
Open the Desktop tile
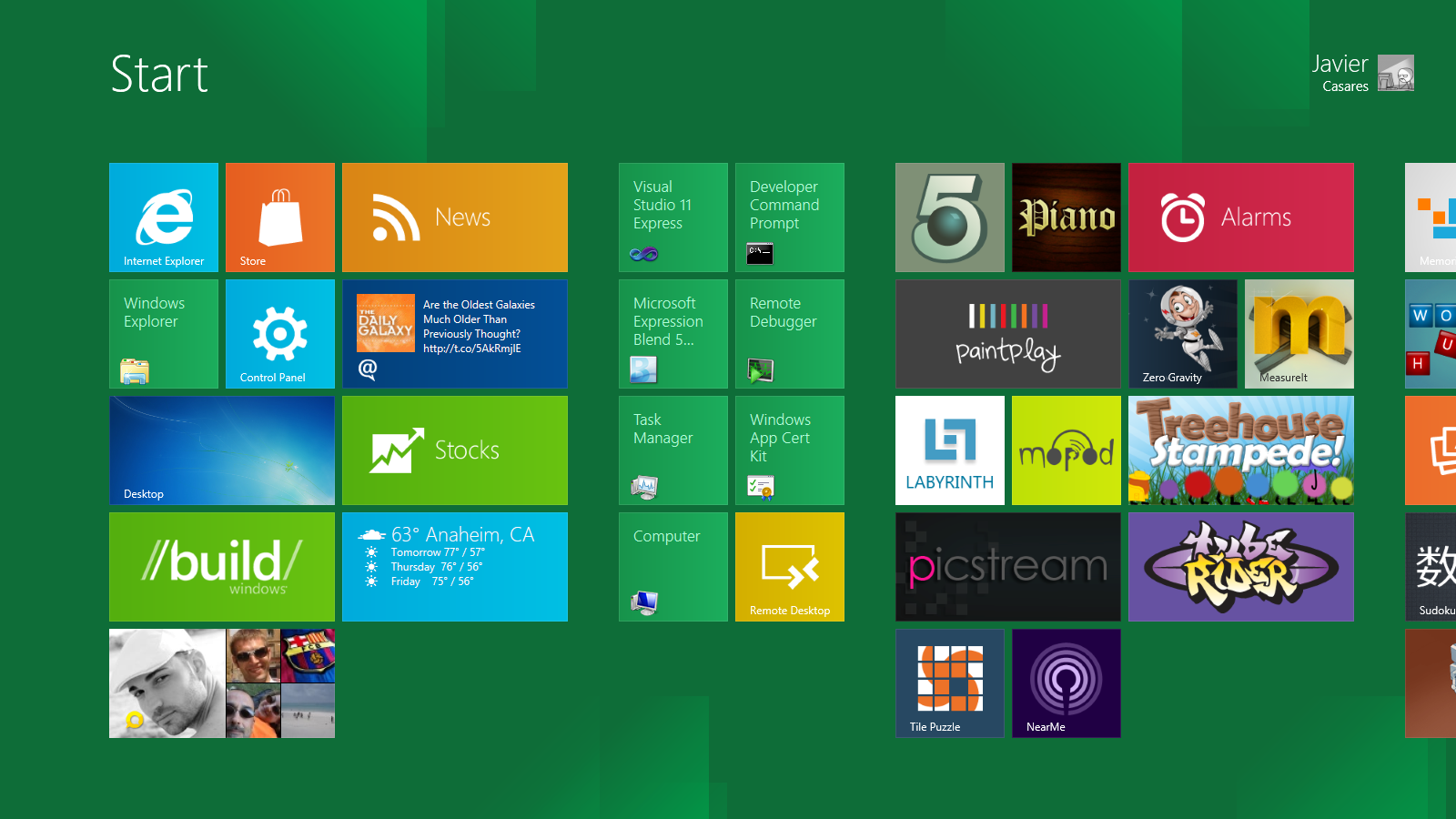point(222,450)
